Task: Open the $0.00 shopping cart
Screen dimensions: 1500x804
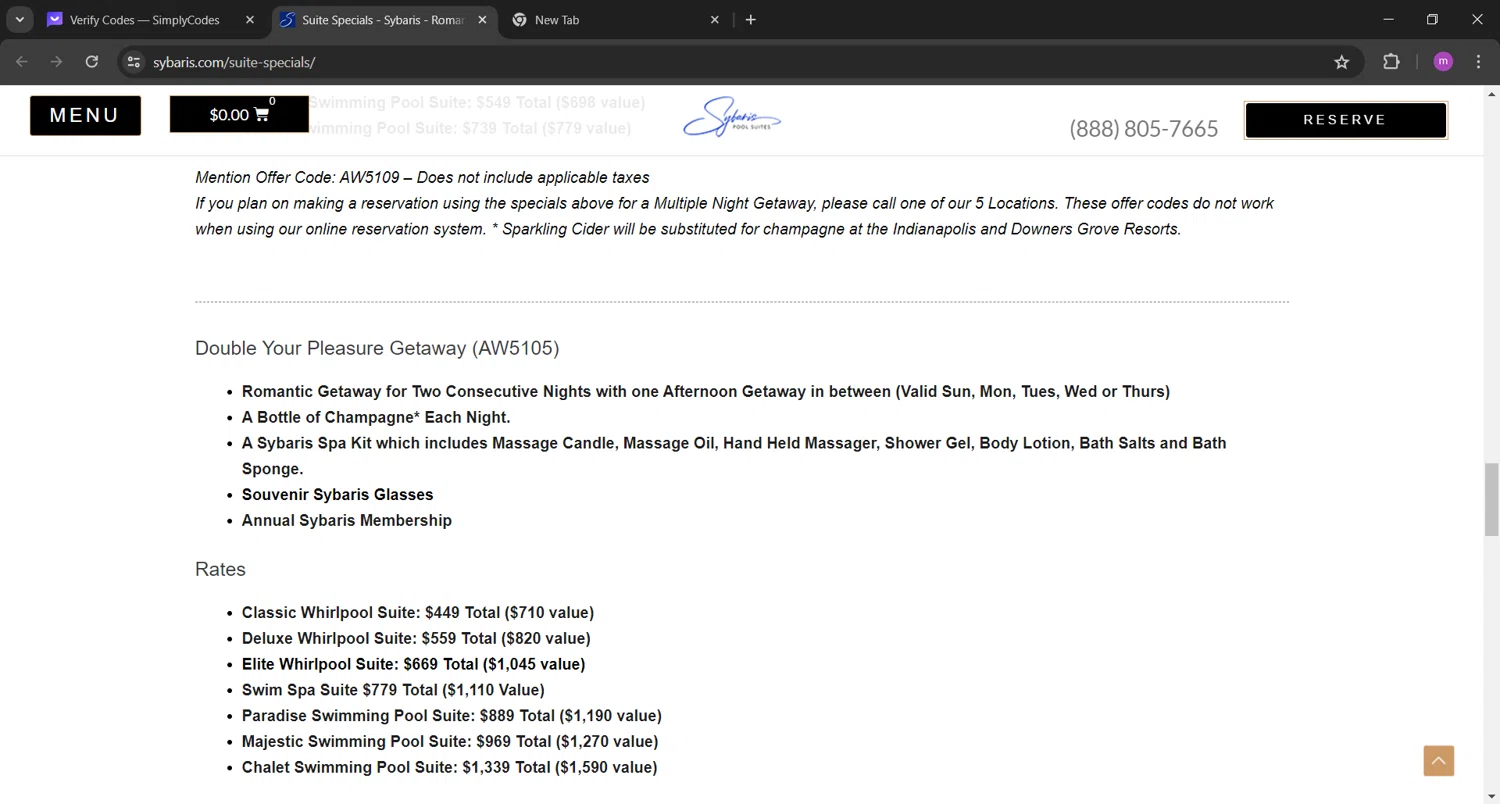Action: (239, 114)
